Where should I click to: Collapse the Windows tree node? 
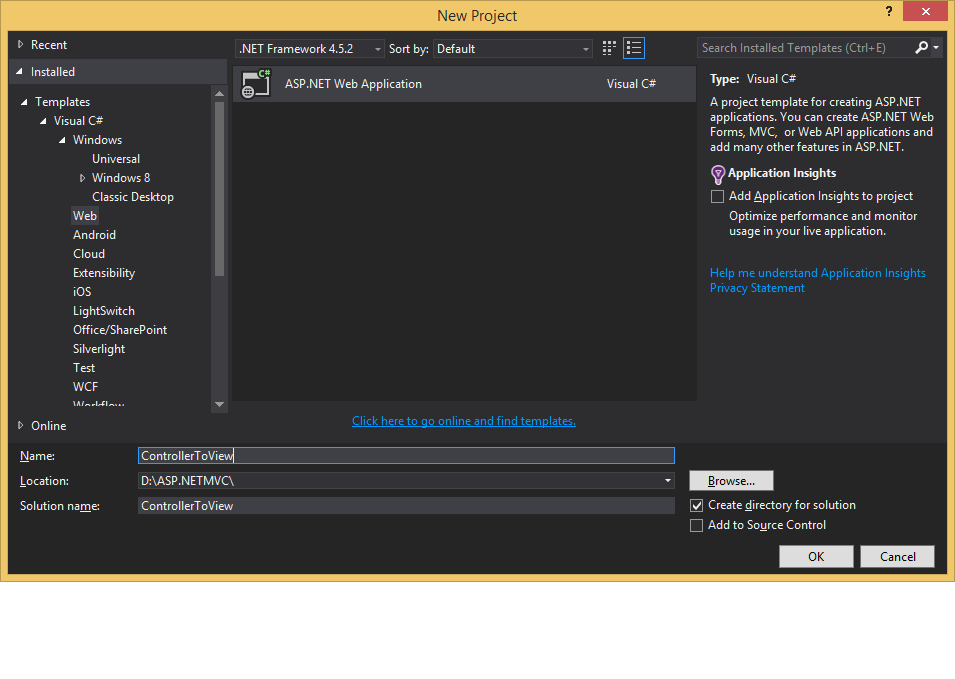tap(62, 140)
